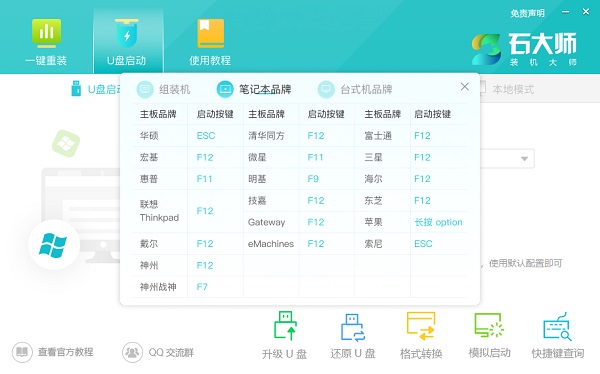Image resolution: width=600 pixels, height=374 pixels.
Task: Click the 三星 brand cell
Action: click(373, 157)
